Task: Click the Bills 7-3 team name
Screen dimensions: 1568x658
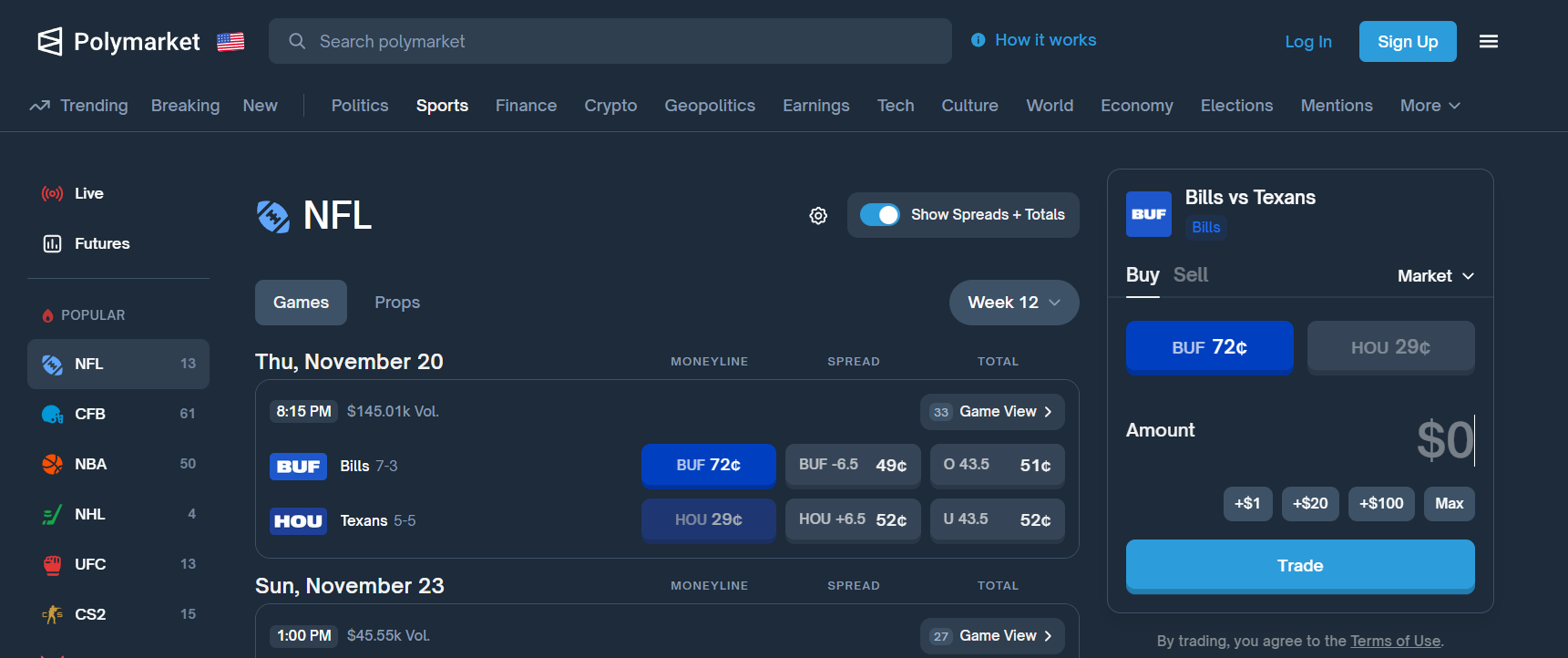Action: (x=369, y=467)
